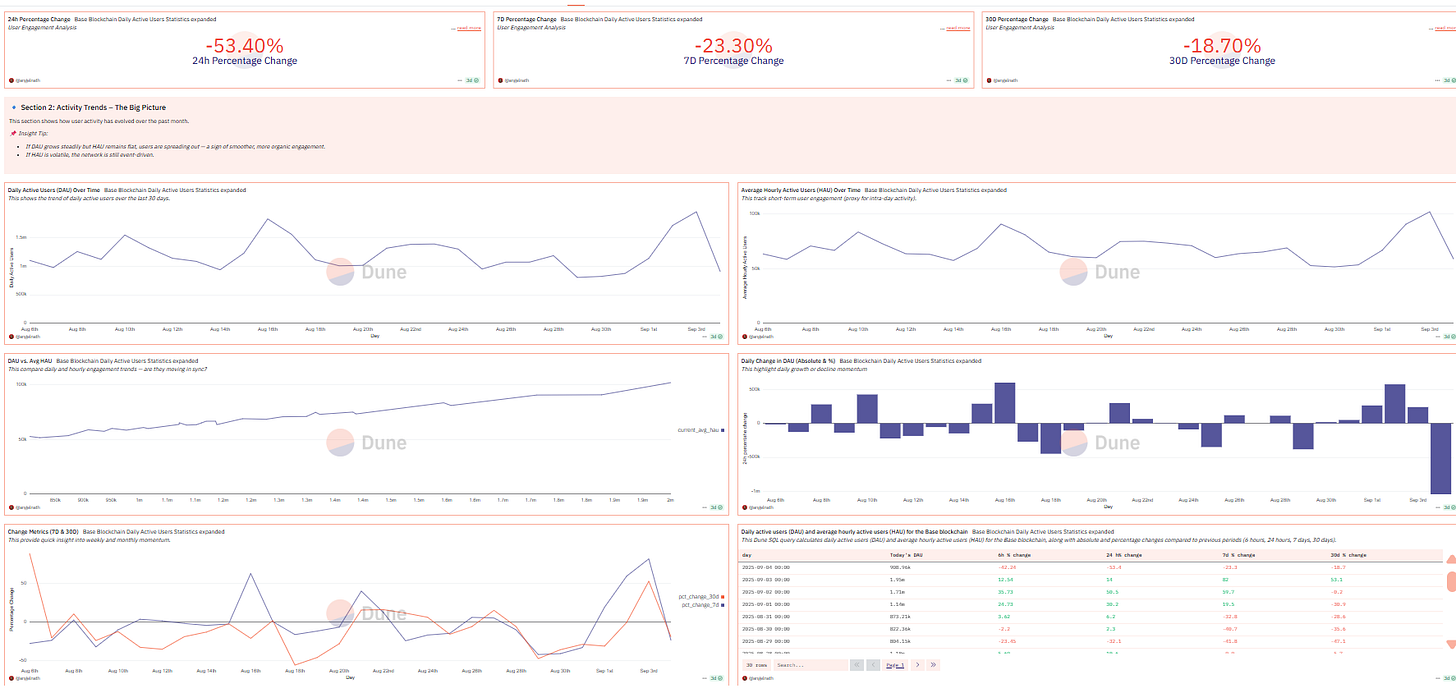Open DAU vs. Avg HAU panel title
Image resolution: width=1456 pixels, height=688 pixels.
[x=29, y=361]
